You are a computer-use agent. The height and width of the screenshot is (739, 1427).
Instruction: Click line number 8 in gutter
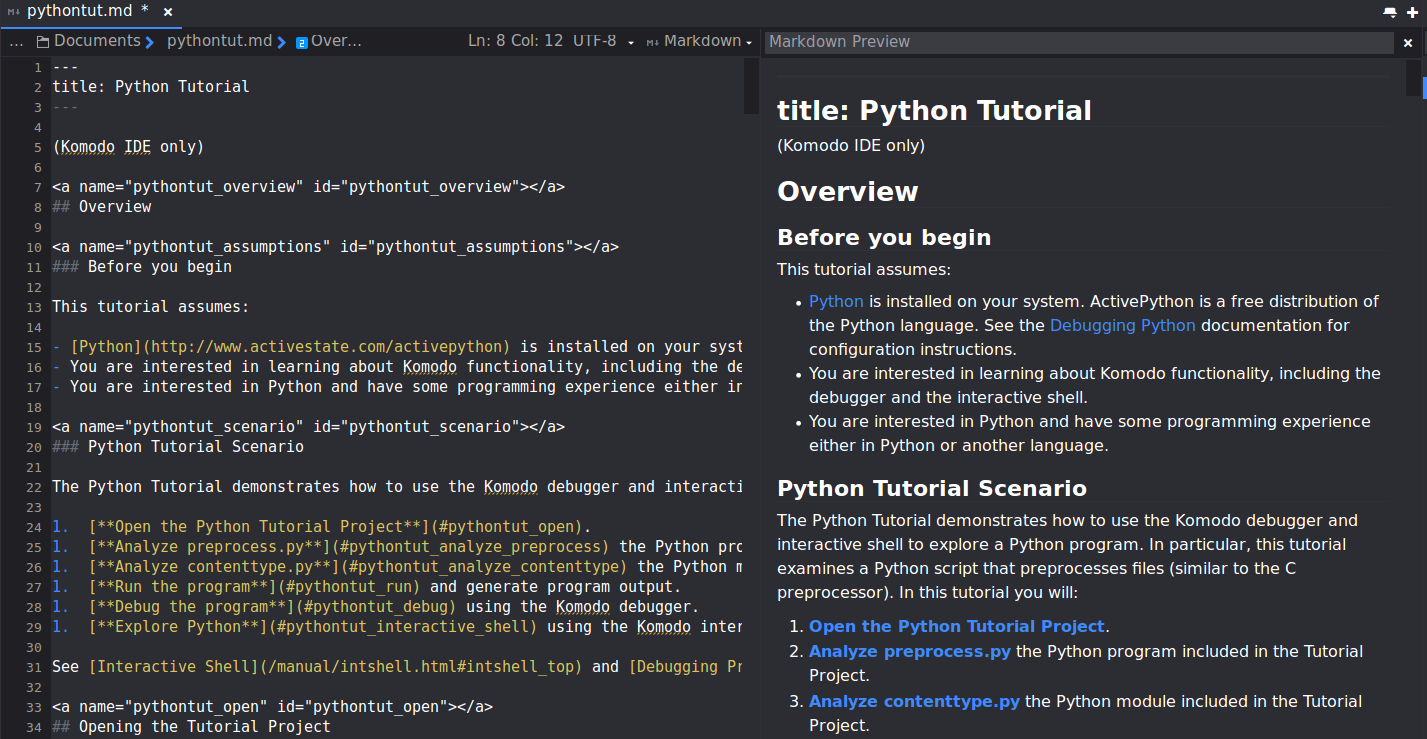(37, 207)
